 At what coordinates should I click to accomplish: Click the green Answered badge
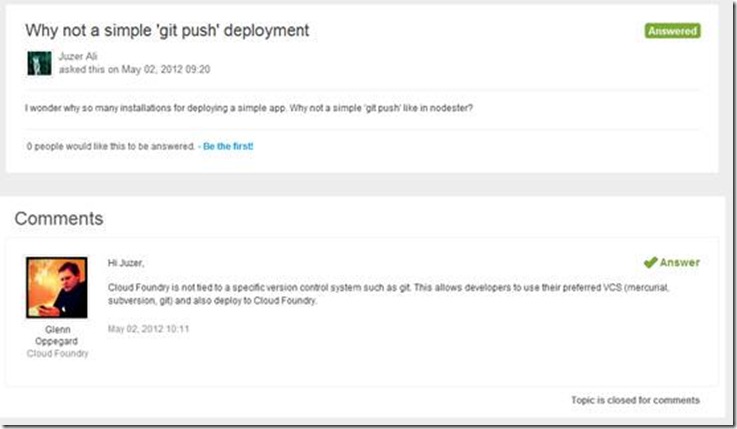point(672,31)
